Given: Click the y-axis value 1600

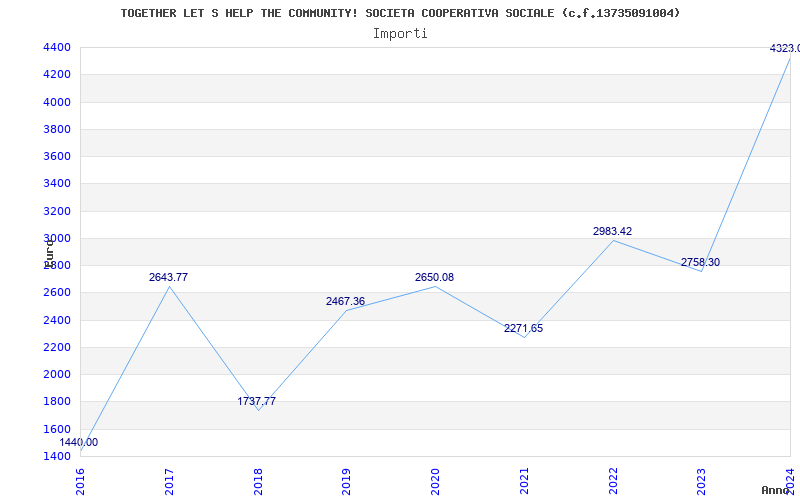Looking at the screenshot, I should coord(57,429).
